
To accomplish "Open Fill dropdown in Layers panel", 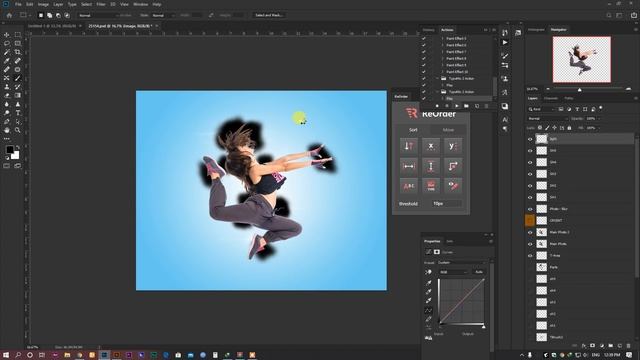I will pos(598,128).
